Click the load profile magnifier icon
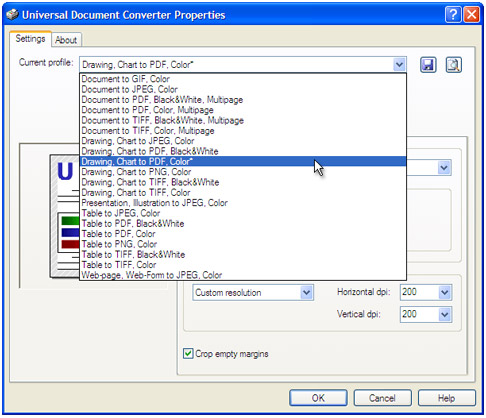 tap(454, 65)
